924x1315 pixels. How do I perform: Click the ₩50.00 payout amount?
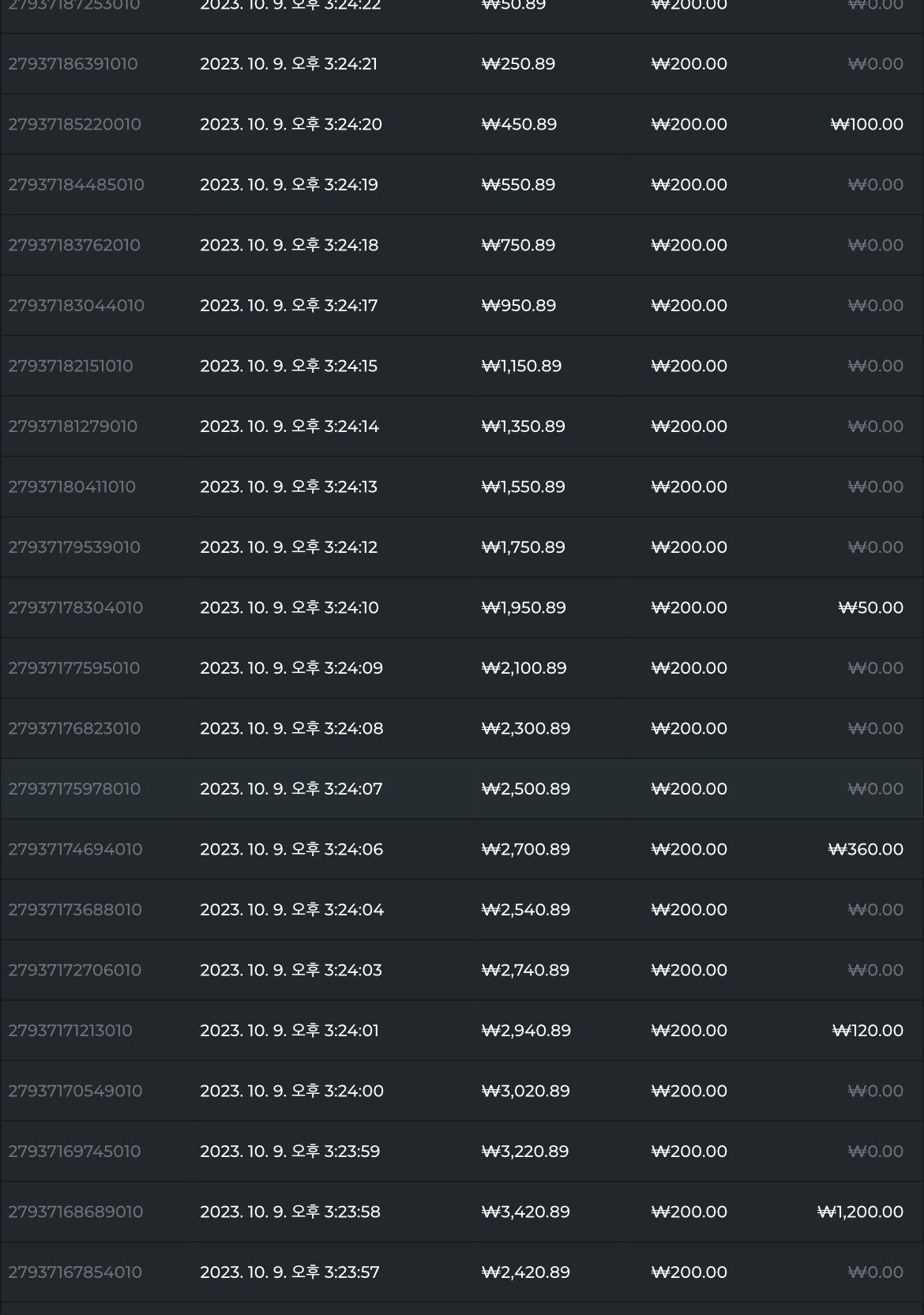pos(870,608)
